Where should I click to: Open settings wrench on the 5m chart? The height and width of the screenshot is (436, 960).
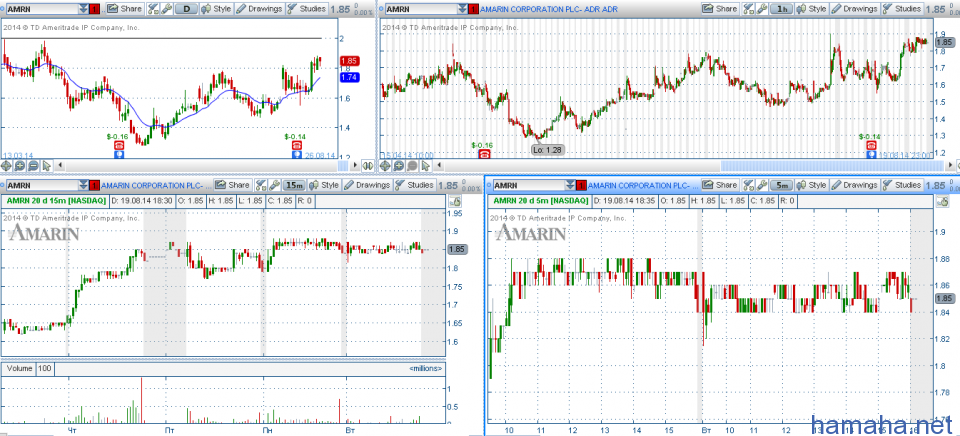coord(761,185)
